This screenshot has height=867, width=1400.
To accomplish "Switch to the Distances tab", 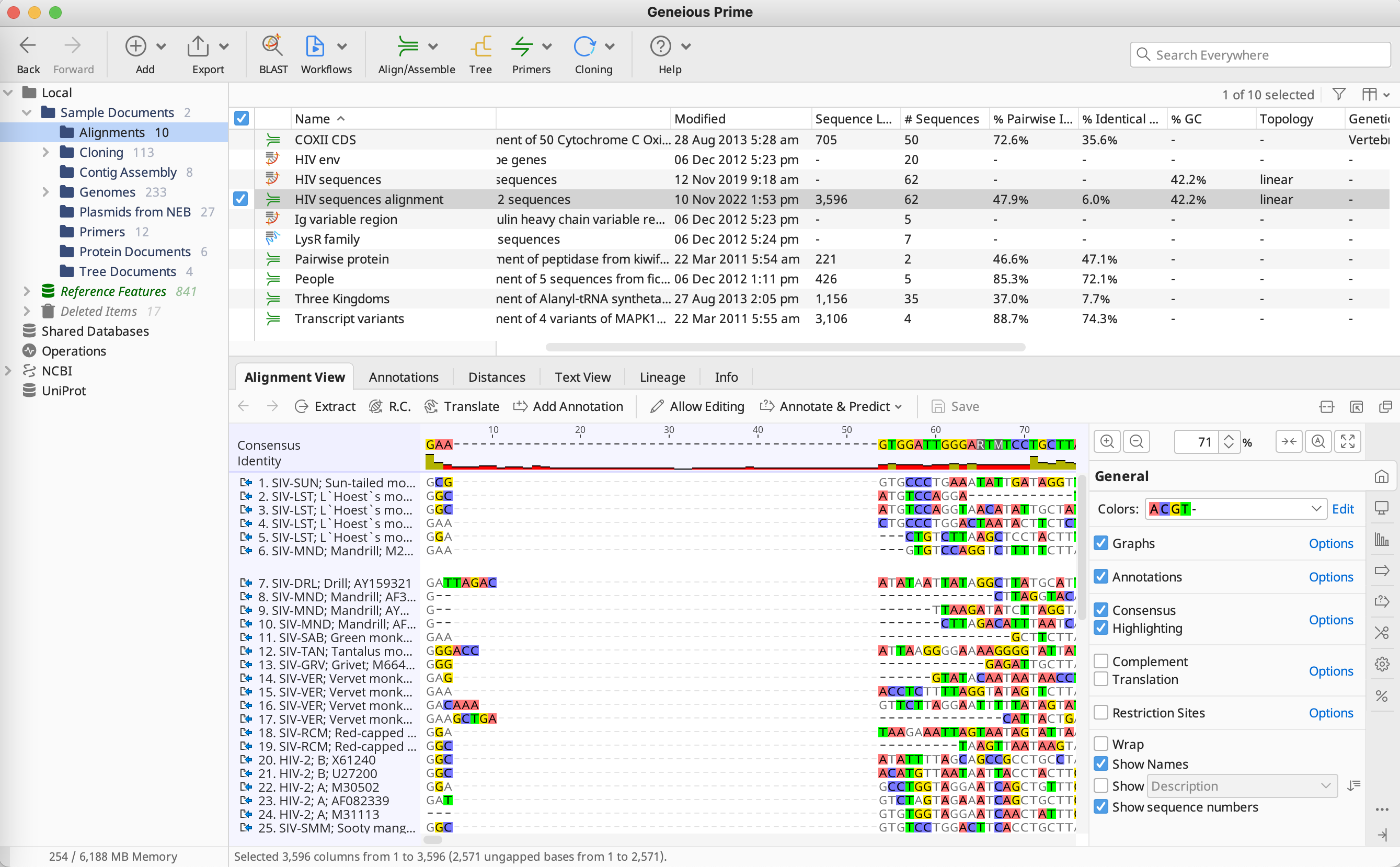I will click(497, 377).
